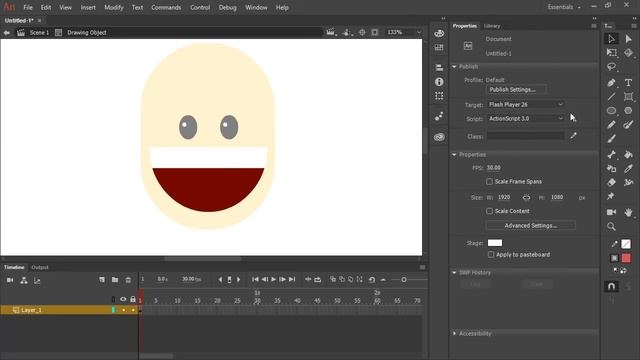The height and width of the screenshot is (360, 640).
Task: Expand the Accessibility section
Action: tap(454, 333)
